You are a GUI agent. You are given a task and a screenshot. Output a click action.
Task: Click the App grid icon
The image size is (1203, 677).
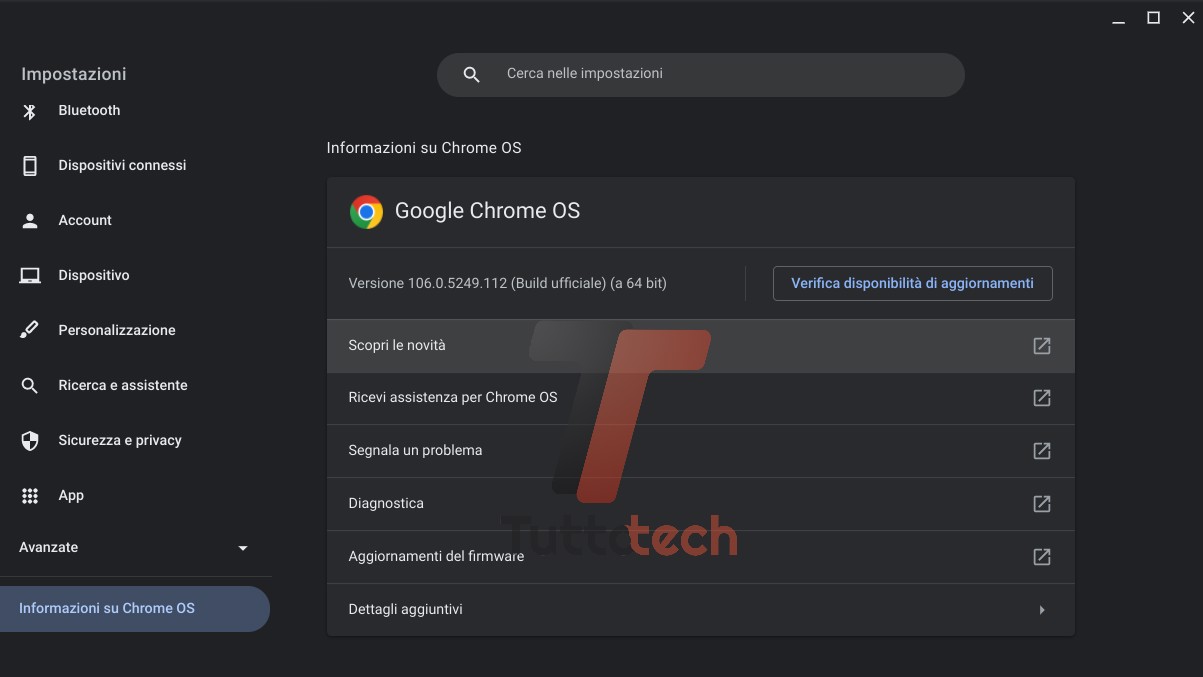click(30, 496)
